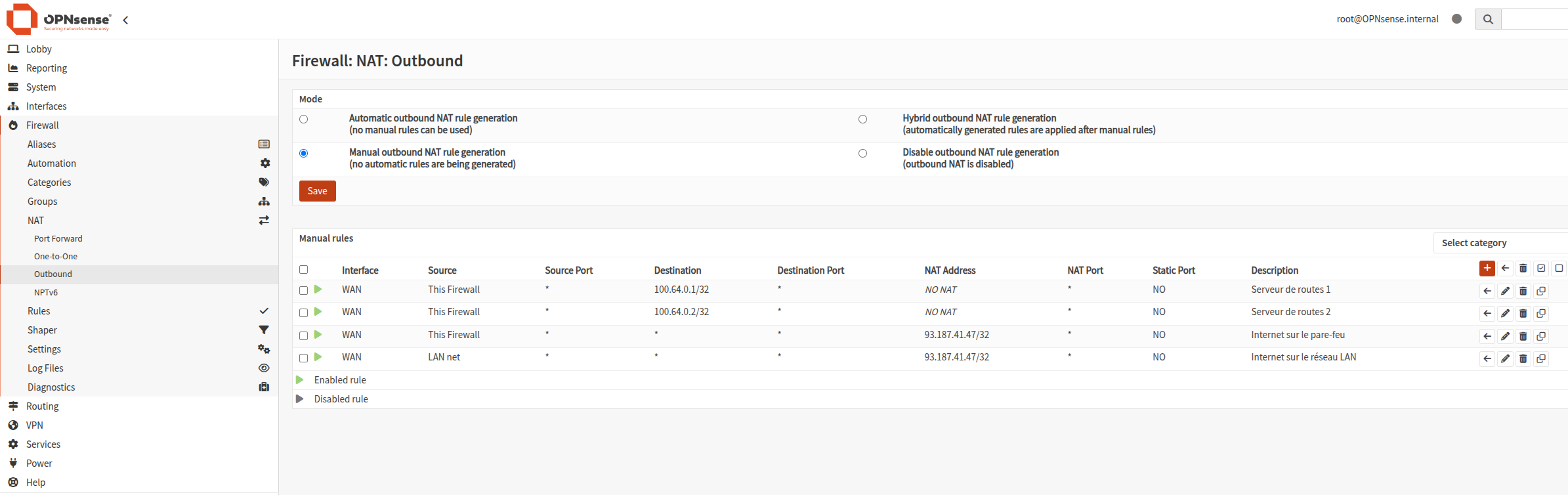Click the Save button under Mode
Screen dimensions: 1568x495
tap(318, 191)
